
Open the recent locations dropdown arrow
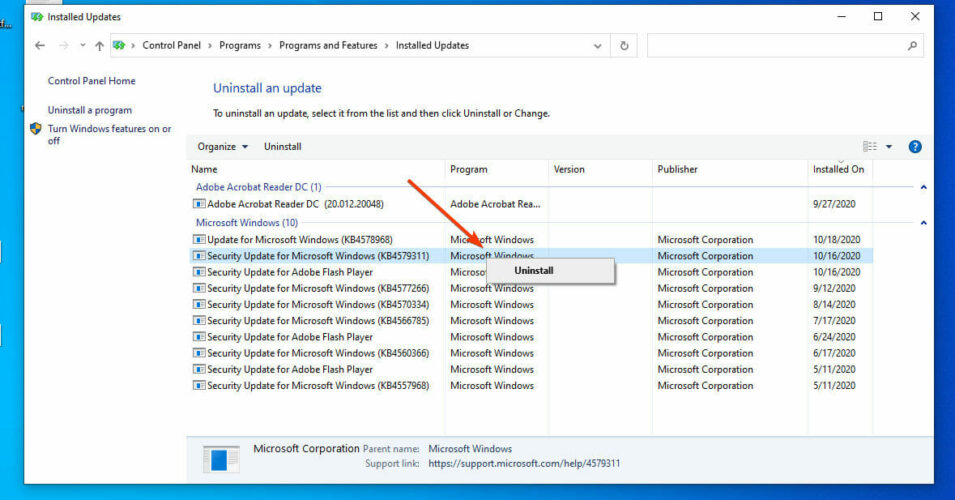[83, 46]
